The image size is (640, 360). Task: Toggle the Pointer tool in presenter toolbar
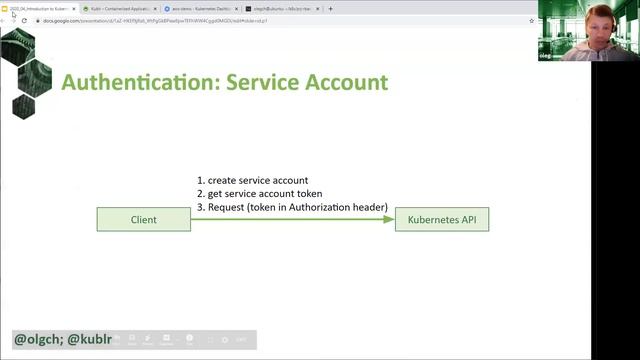pos(147,339)
